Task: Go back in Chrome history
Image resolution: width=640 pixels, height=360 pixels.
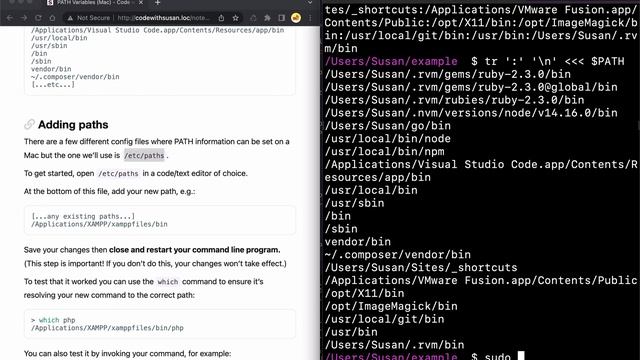Action: pyautogui.click(x=10, y=18)
